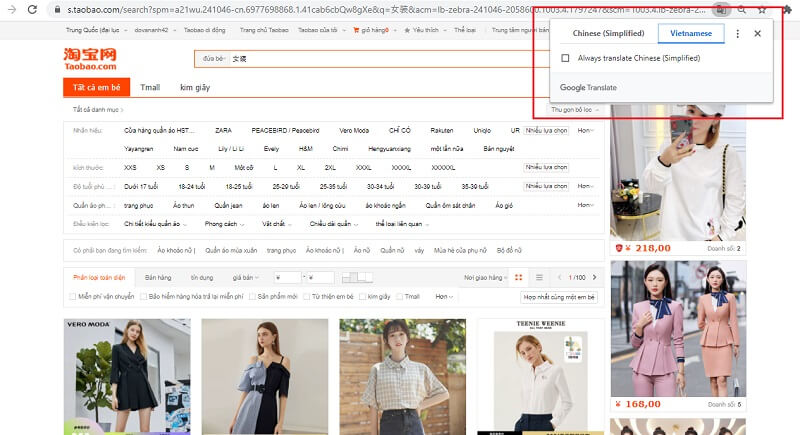Viewport: 800px width, 435px height.
Task: Open the white blouse product priced 218,00
Action: pyautogui.click(x=678, y=172)
